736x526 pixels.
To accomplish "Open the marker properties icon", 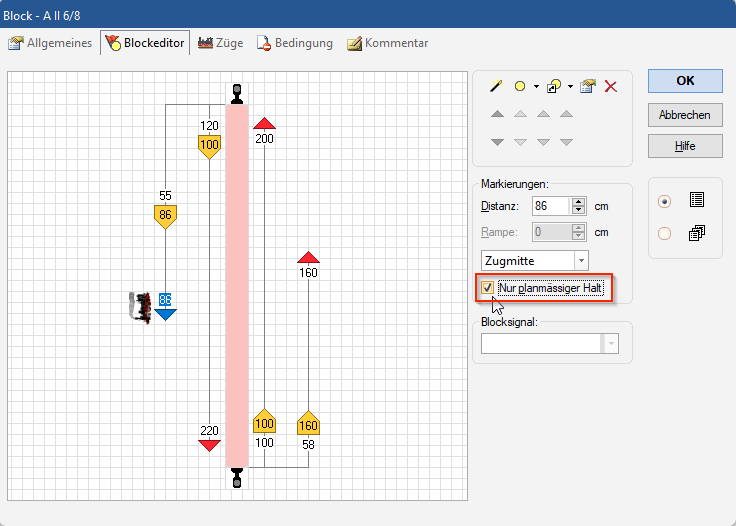I will coord(588,87).
